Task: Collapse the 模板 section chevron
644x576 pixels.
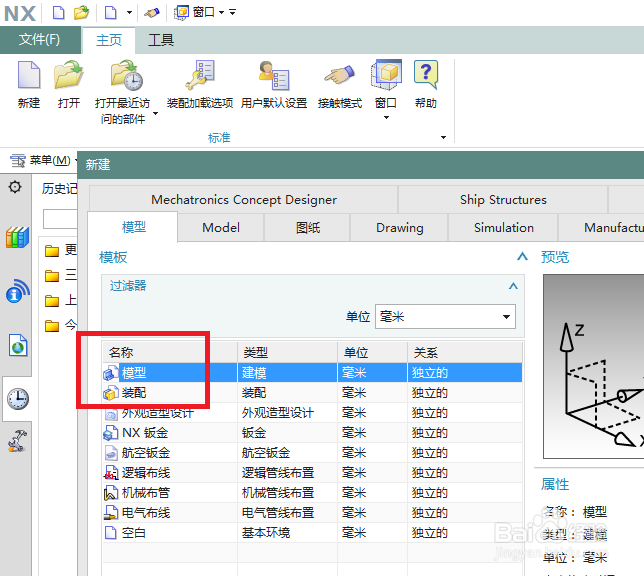Action: [x=522, y=257]
